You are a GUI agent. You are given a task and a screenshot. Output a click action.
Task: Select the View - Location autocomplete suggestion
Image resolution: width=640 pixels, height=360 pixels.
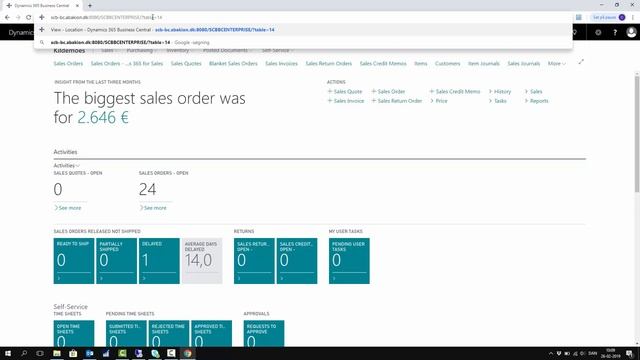(x=303, y=30)
